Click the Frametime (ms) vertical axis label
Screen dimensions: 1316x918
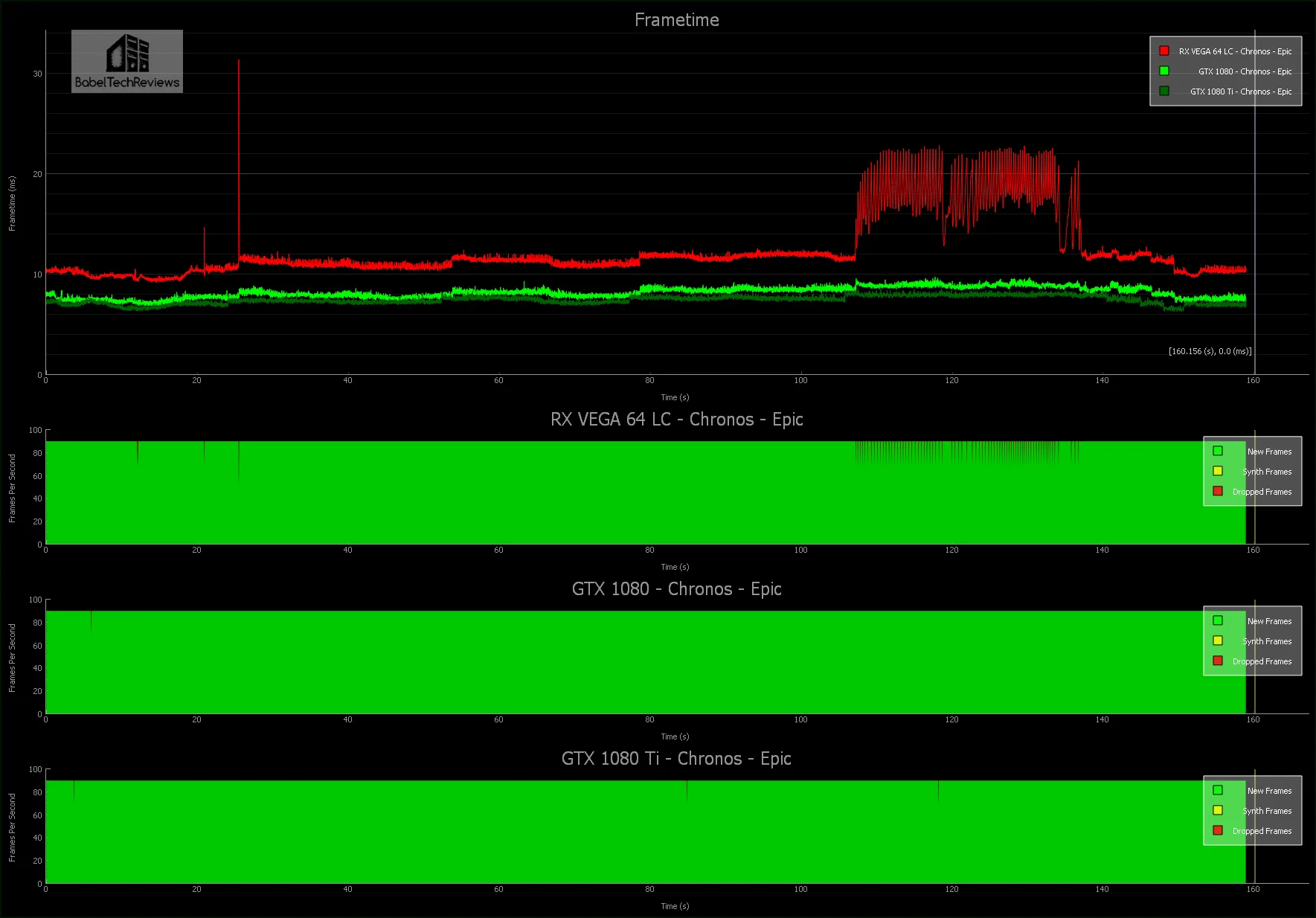coord(12,203)
